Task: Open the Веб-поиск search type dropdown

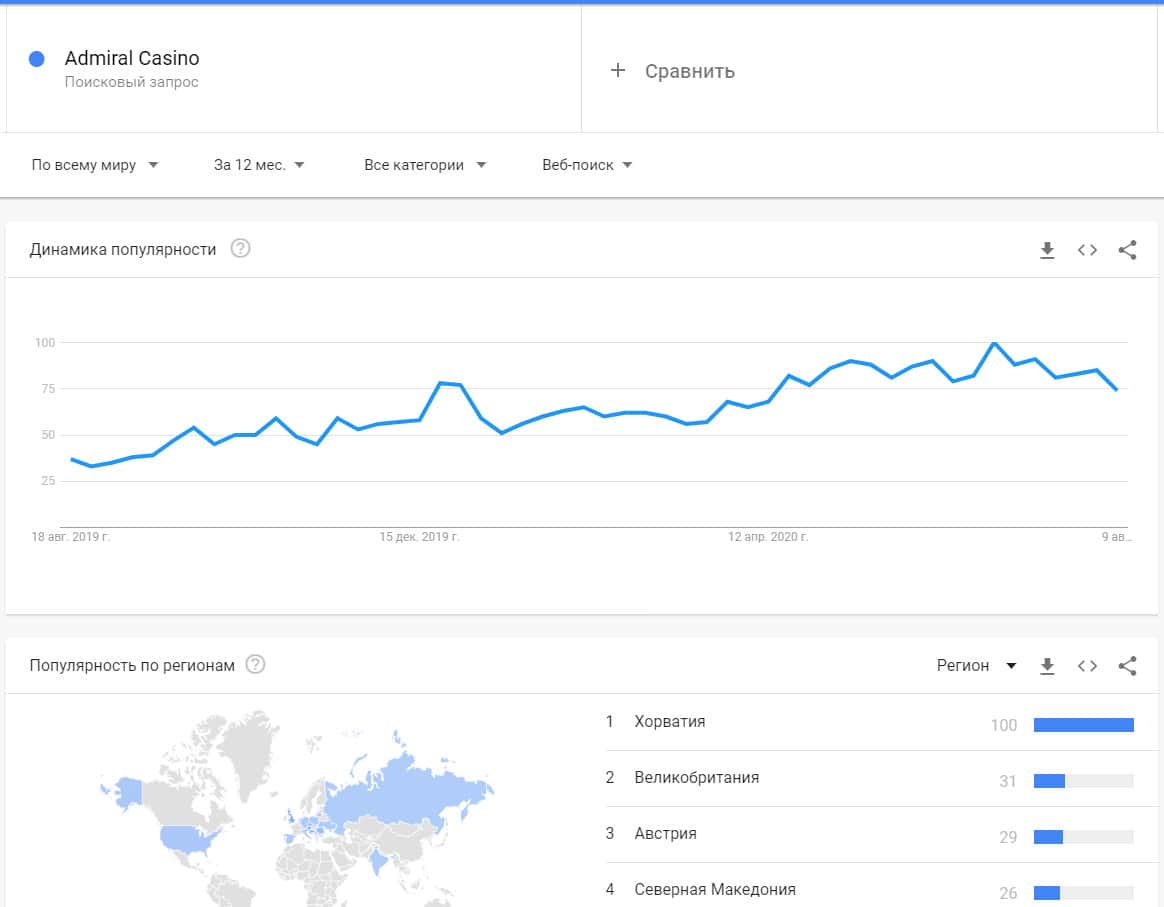Action: [587, 165]
